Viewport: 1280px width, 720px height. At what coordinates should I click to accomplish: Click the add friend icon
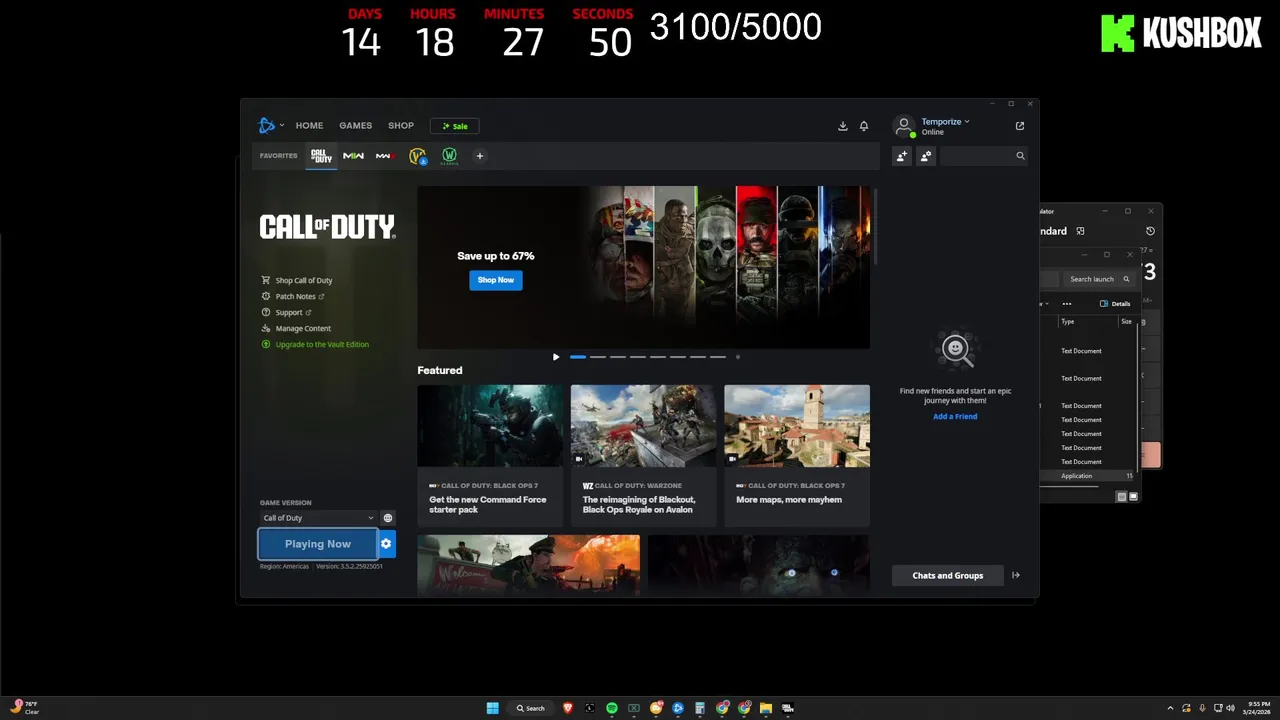point(902,156)
